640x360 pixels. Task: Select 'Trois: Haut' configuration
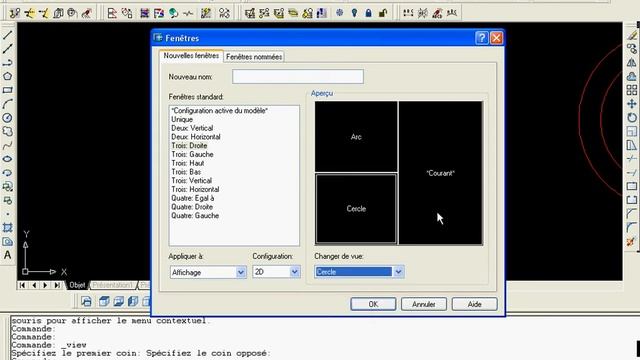coord(188,163)
